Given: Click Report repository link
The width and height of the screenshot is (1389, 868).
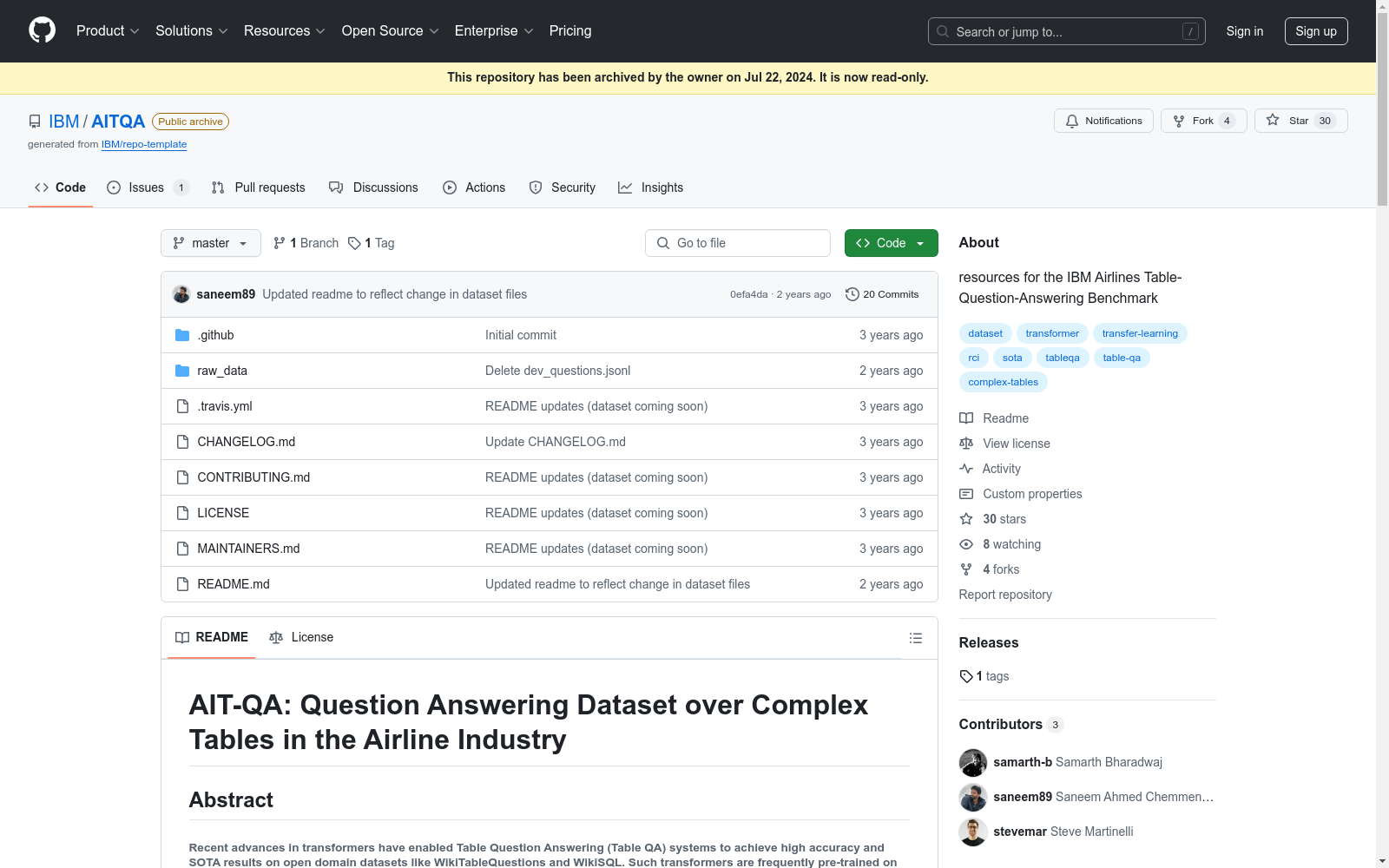Looking at the screenshot, I should 1005,595.
